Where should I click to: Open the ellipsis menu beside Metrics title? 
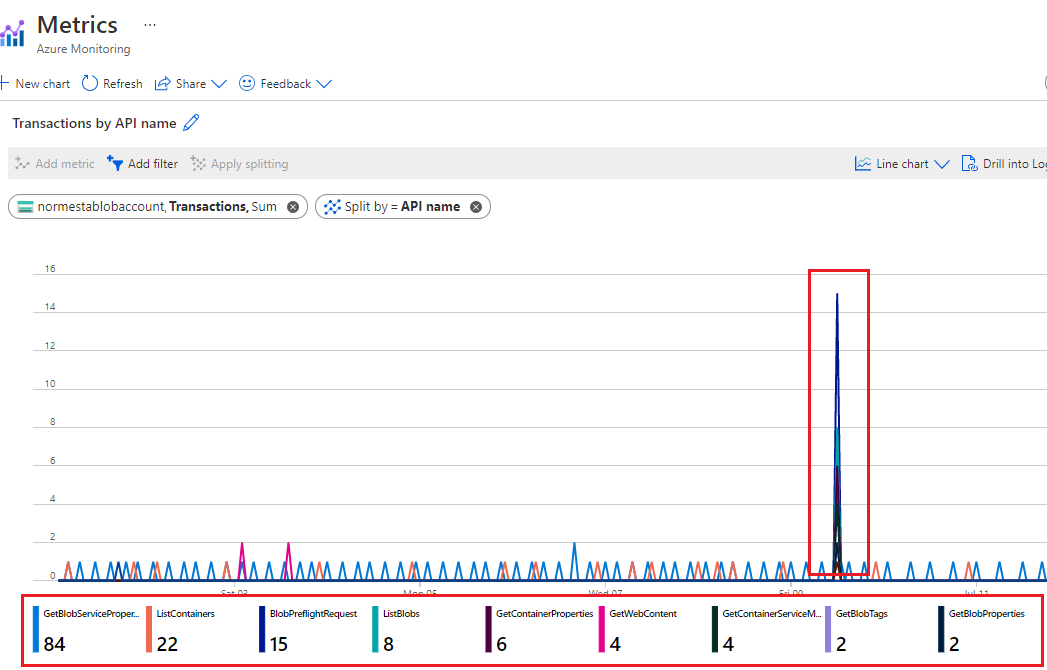click(x=150, y=24)
